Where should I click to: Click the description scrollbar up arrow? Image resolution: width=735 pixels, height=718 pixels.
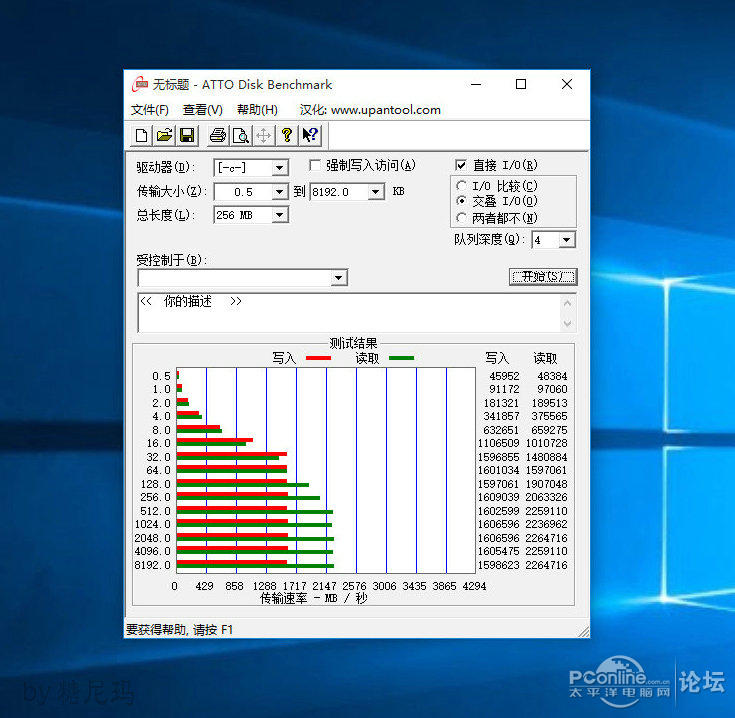(567, 303)
